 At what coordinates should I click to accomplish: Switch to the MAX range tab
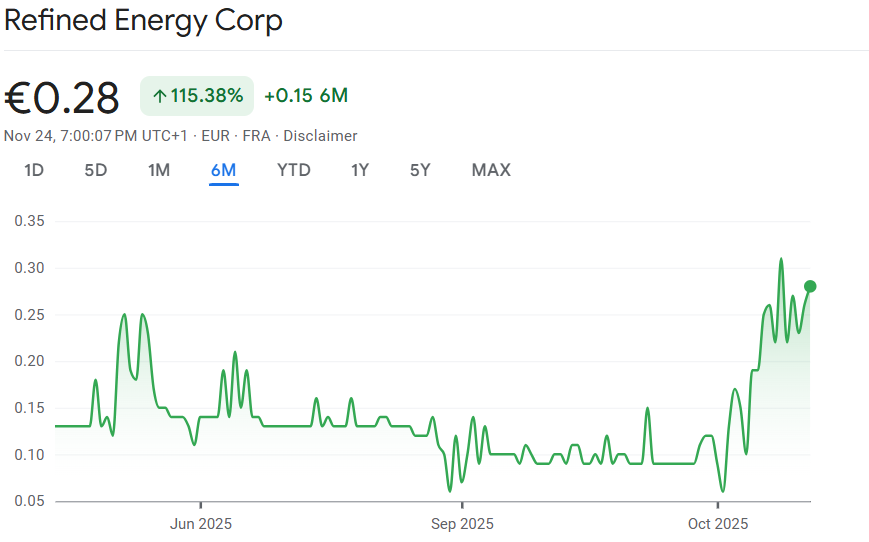pyautogui.click(x=491, y=170)
